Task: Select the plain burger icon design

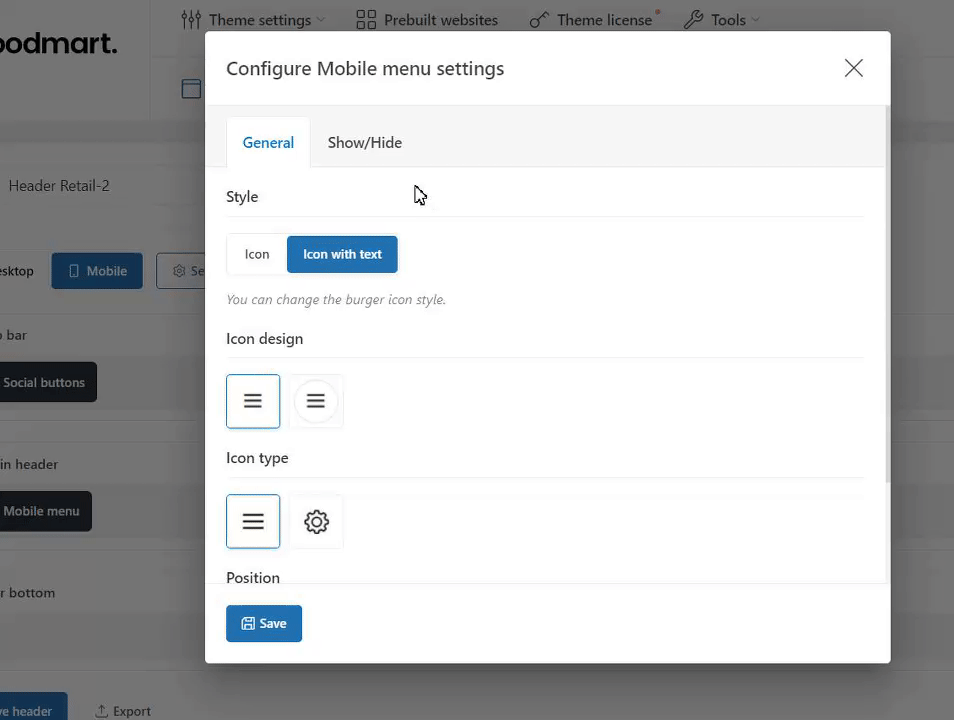Action: [x=253, y=401]
